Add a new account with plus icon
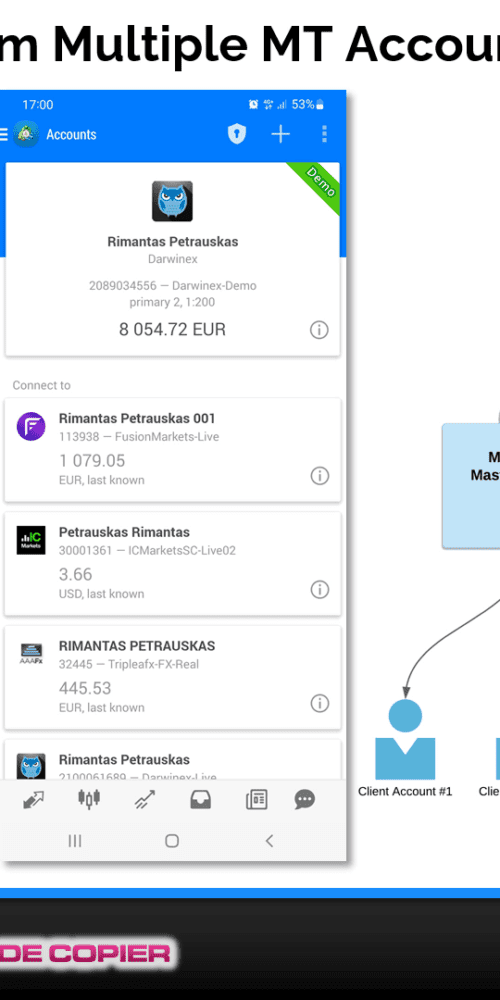This screenshot has width=500, height=1000. [281, 134]
